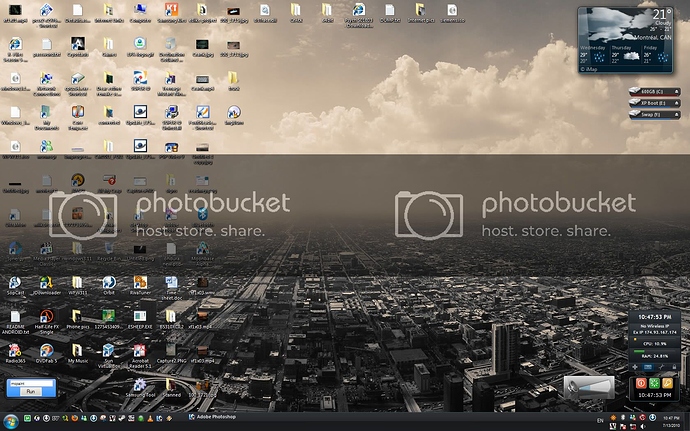Click the 600GB (C:) drive gadget
Image resolution: width=690 pixels, height=431 pixels.
(x=649, y=93)
